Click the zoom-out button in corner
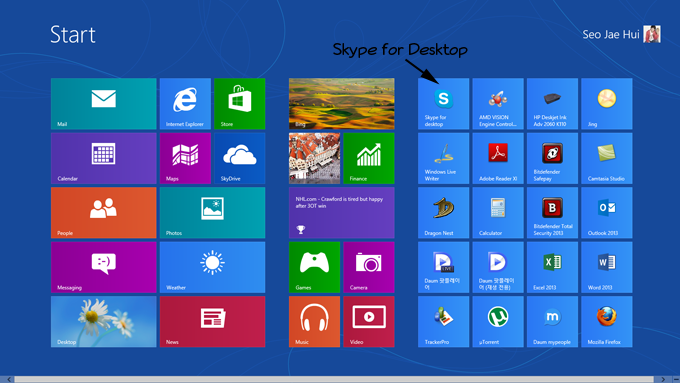The height and width of the screenshot is (383, 680). [676, 380]
